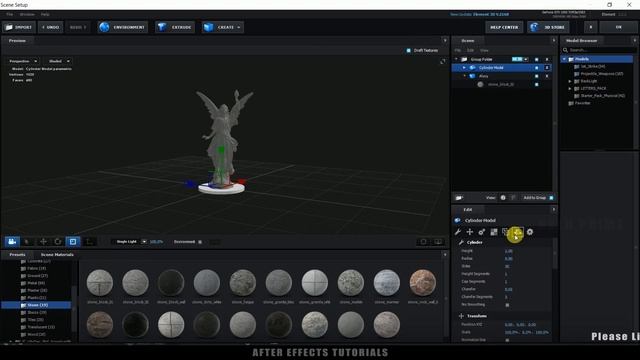Image resolution: width=640 pixels, height=360 pixels.
Task: Delete the Aleria model with its X icon
Action: click(x=547, y=76)
